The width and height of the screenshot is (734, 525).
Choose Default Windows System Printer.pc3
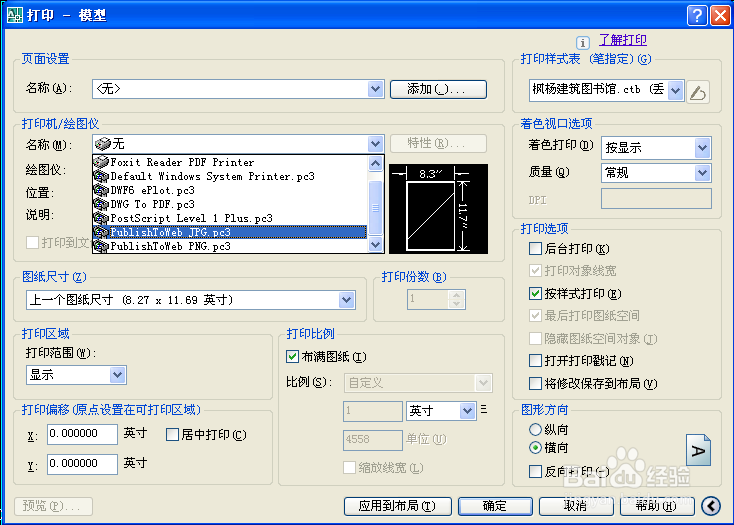click(229, 176)
